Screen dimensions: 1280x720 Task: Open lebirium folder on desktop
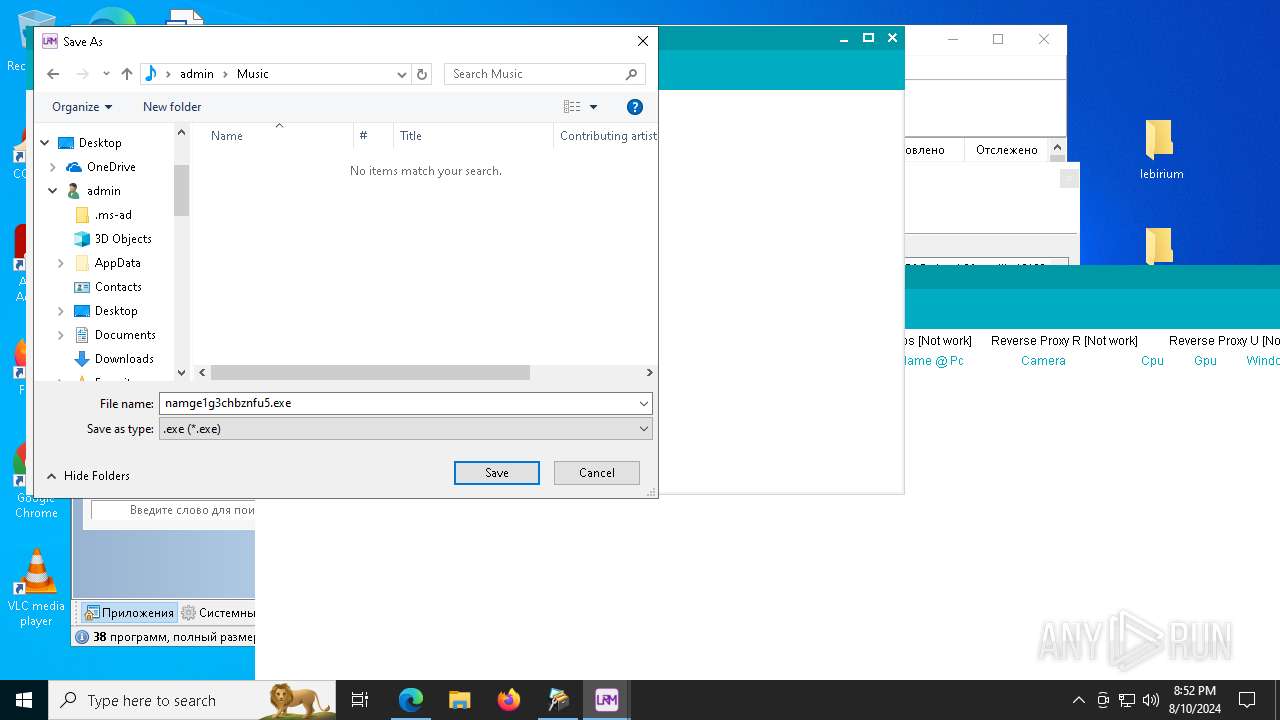click(1161, 150)
